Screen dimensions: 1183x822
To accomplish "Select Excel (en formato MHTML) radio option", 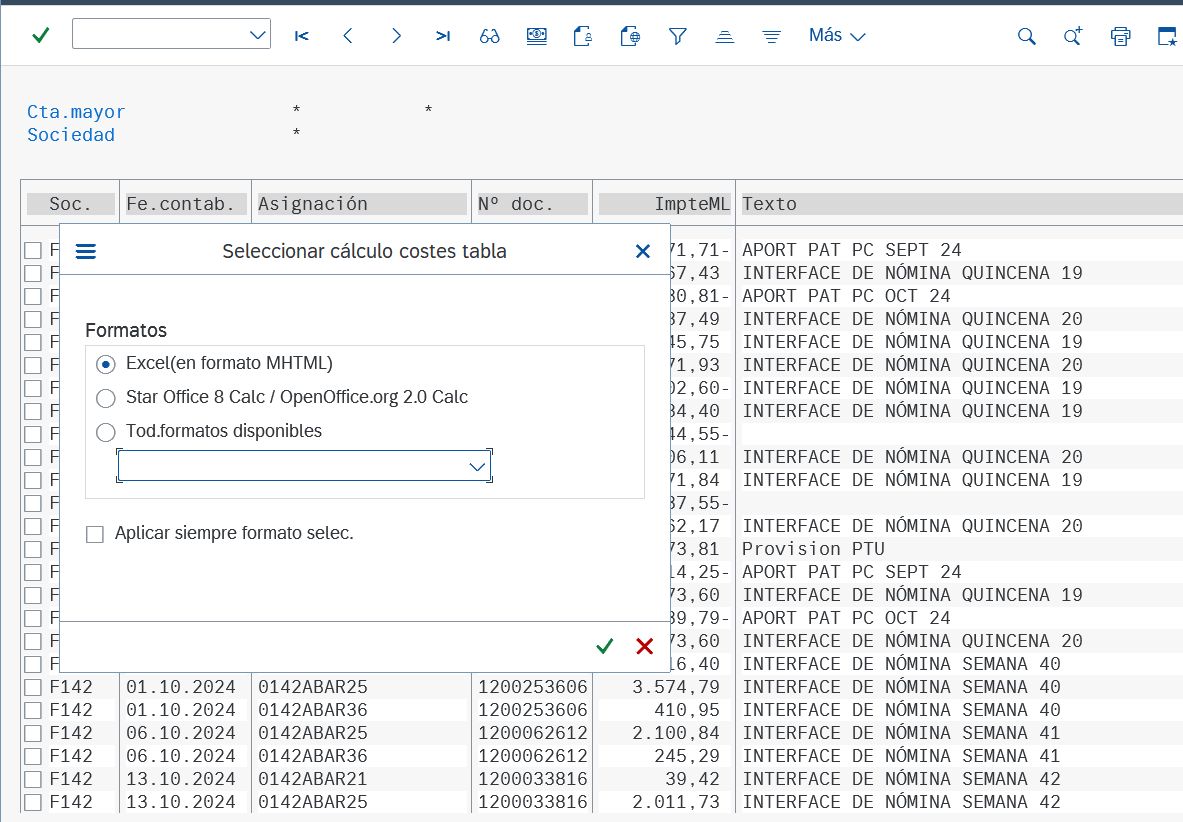I will point(106,363).
